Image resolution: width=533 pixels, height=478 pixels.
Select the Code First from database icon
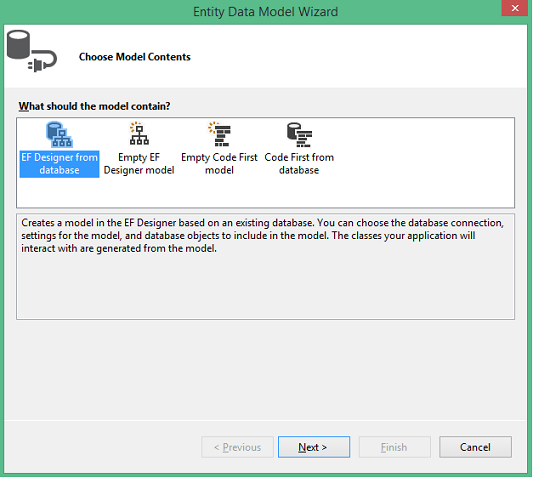[x=299, y=135]
